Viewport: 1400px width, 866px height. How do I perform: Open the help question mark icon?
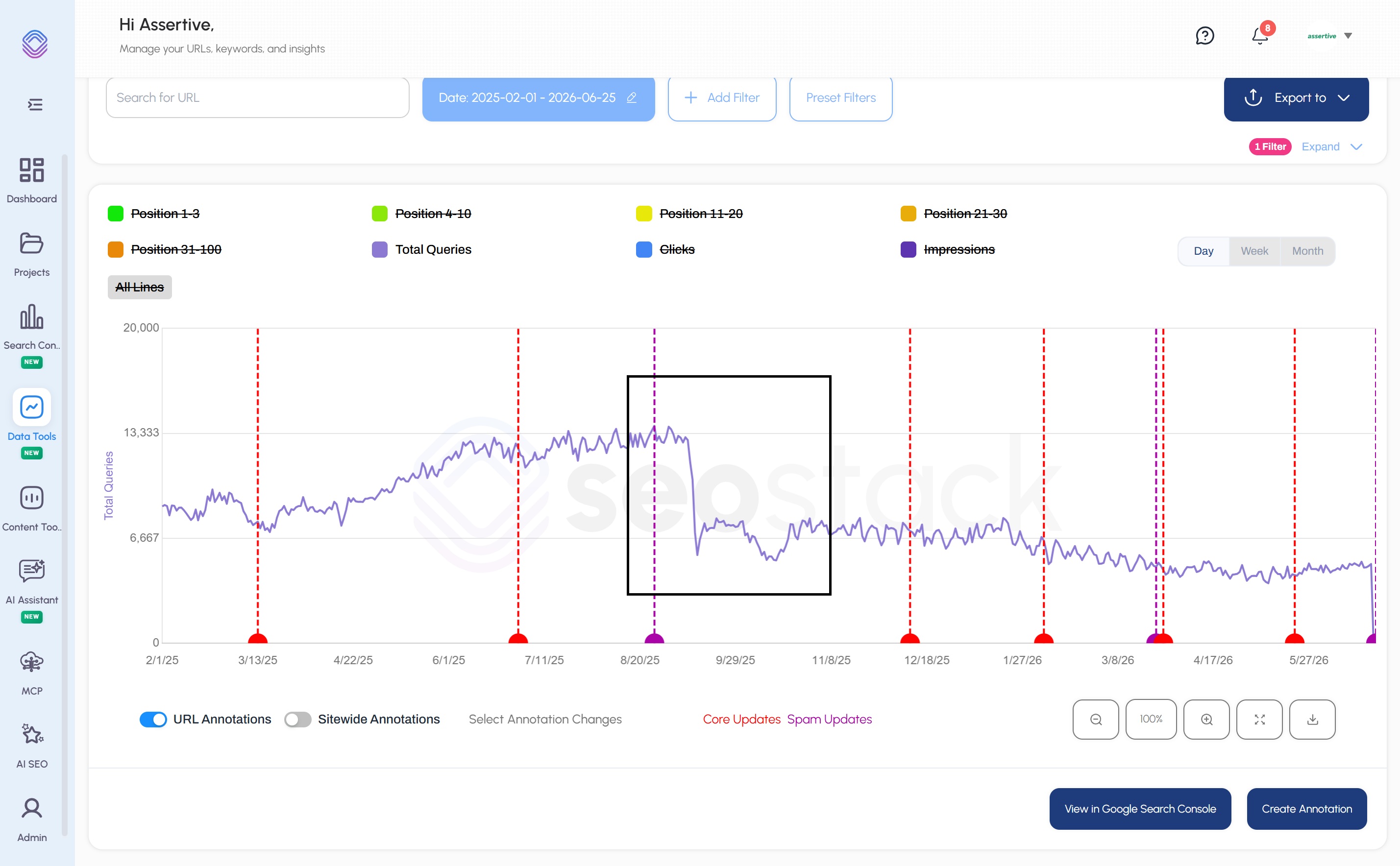[x=1204, y=35]
